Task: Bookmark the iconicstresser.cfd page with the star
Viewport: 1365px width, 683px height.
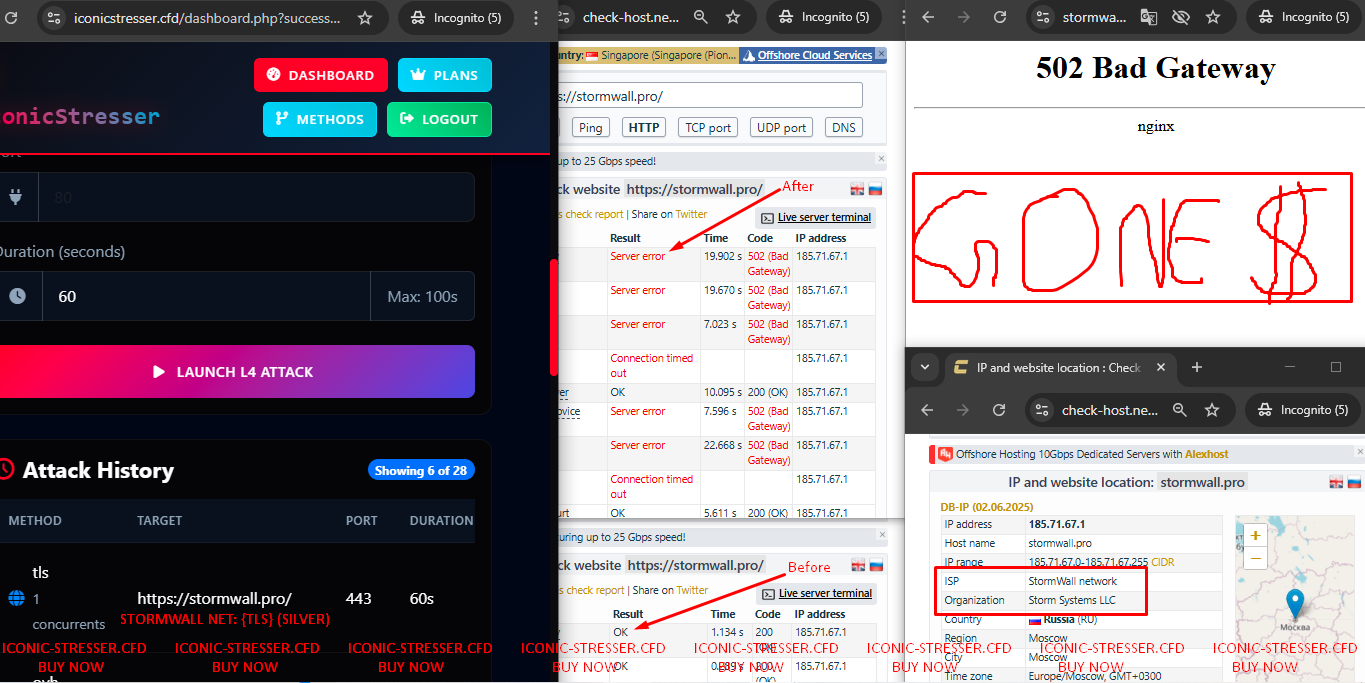Action: click(365, 18)
